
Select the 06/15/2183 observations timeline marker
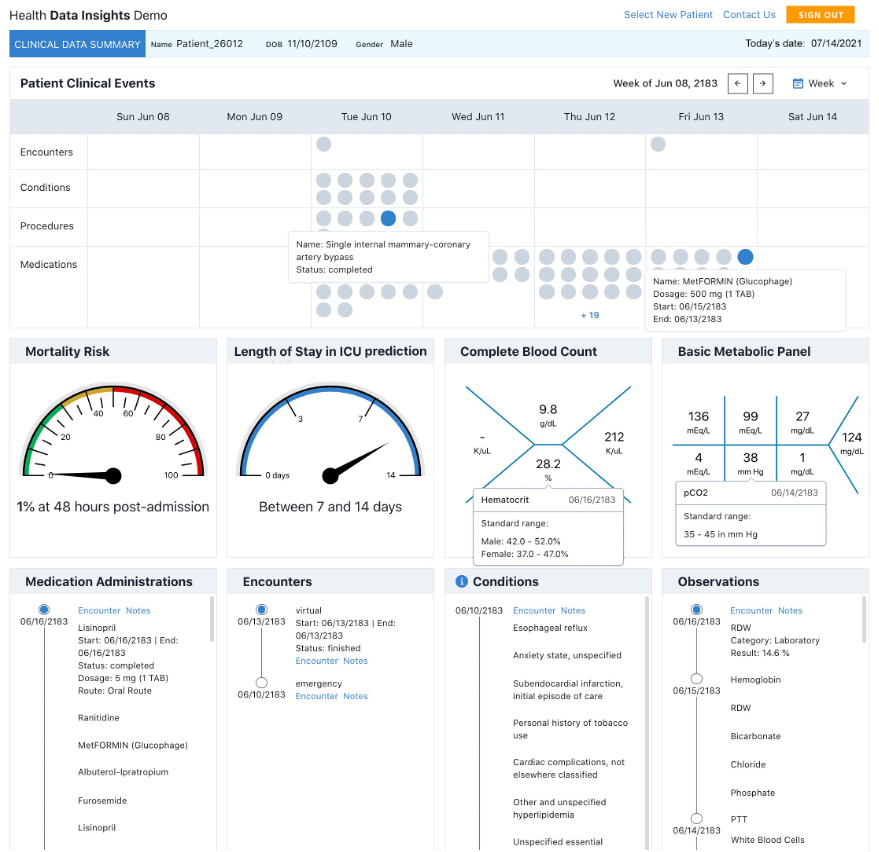[696, 678]
